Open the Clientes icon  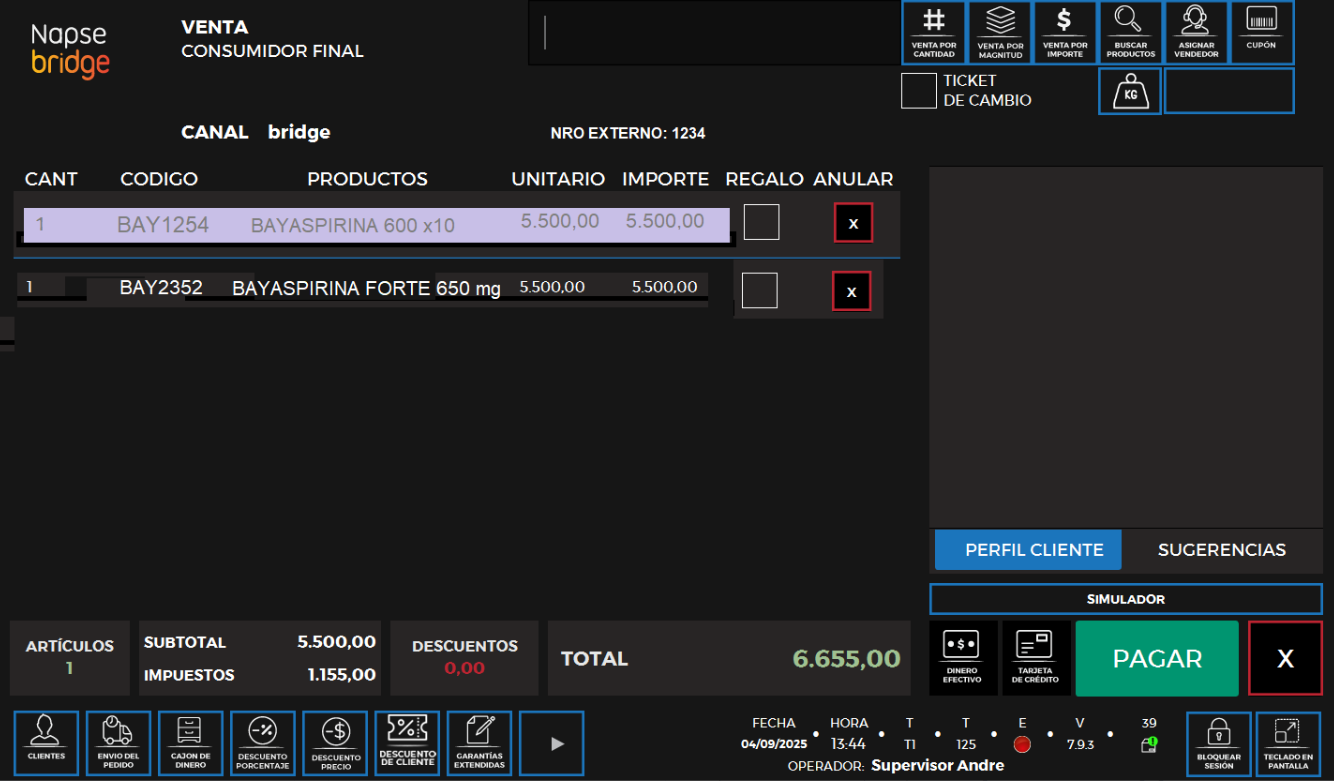click(46, 743)
